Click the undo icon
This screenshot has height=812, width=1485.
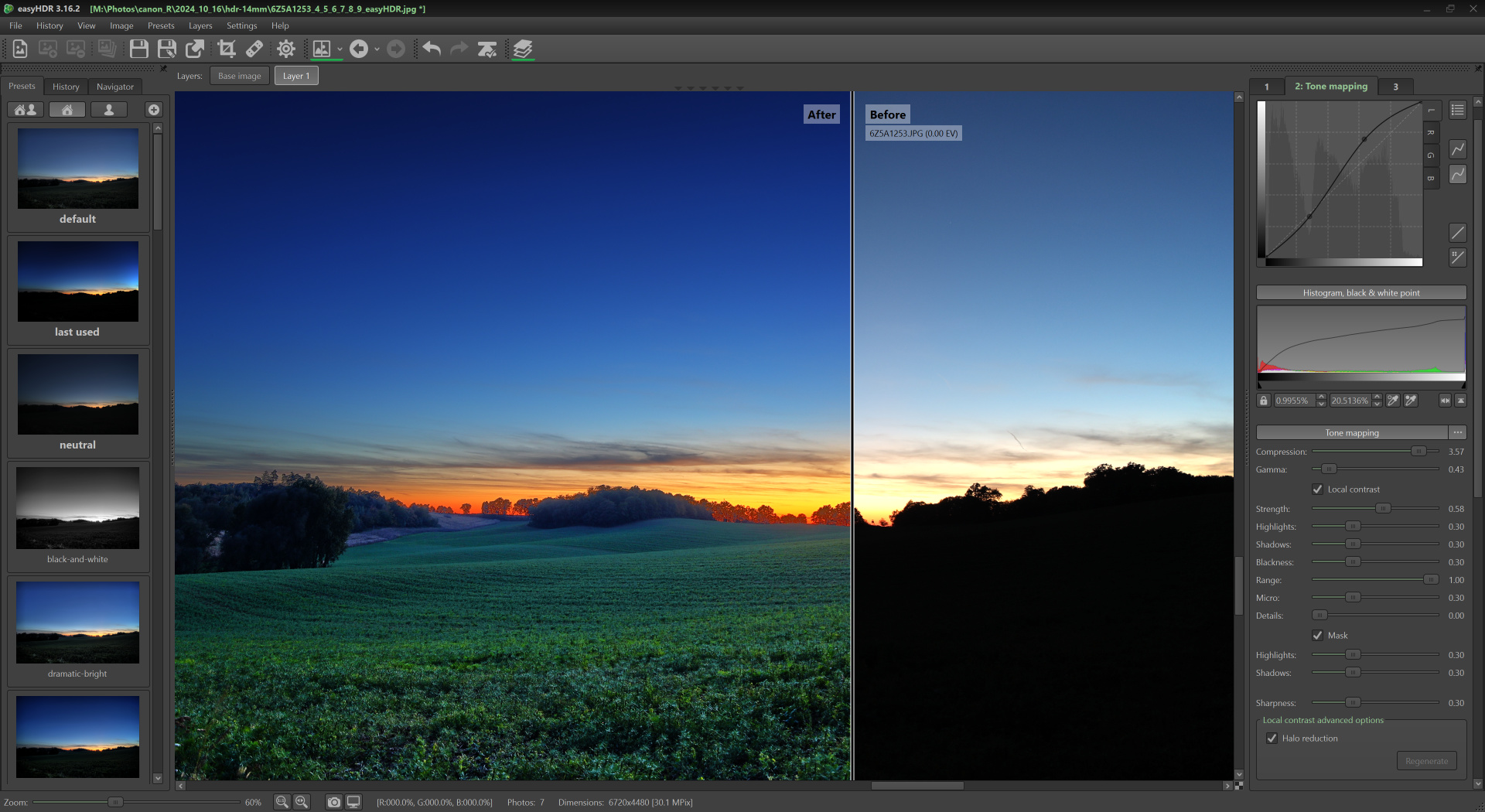click(432, 49)
